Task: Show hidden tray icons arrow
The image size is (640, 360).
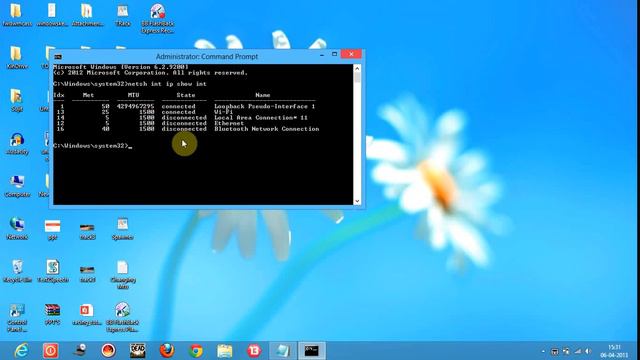Action: point(543,351)
